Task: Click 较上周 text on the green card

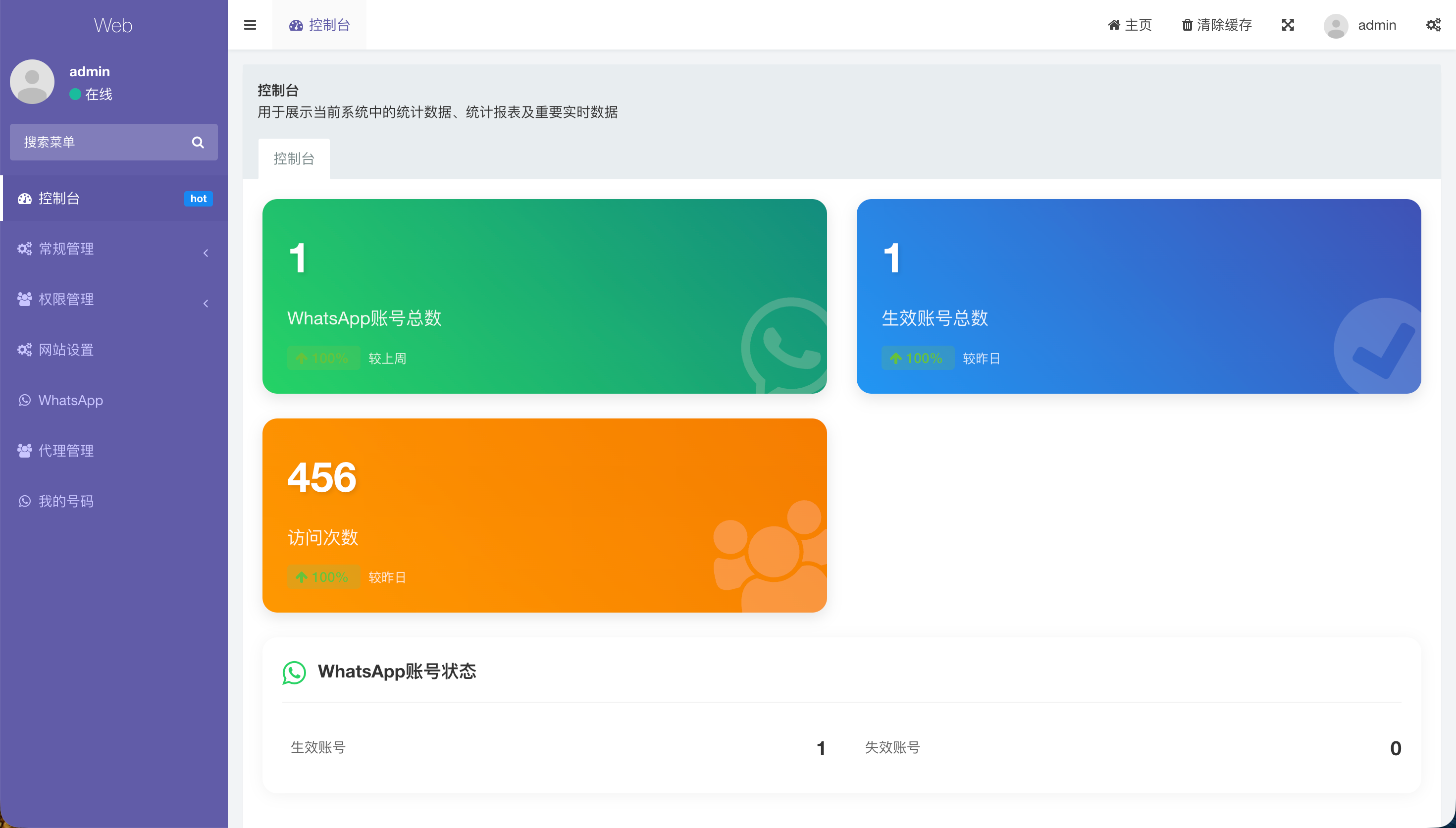Action: click(x=387, y=358)
